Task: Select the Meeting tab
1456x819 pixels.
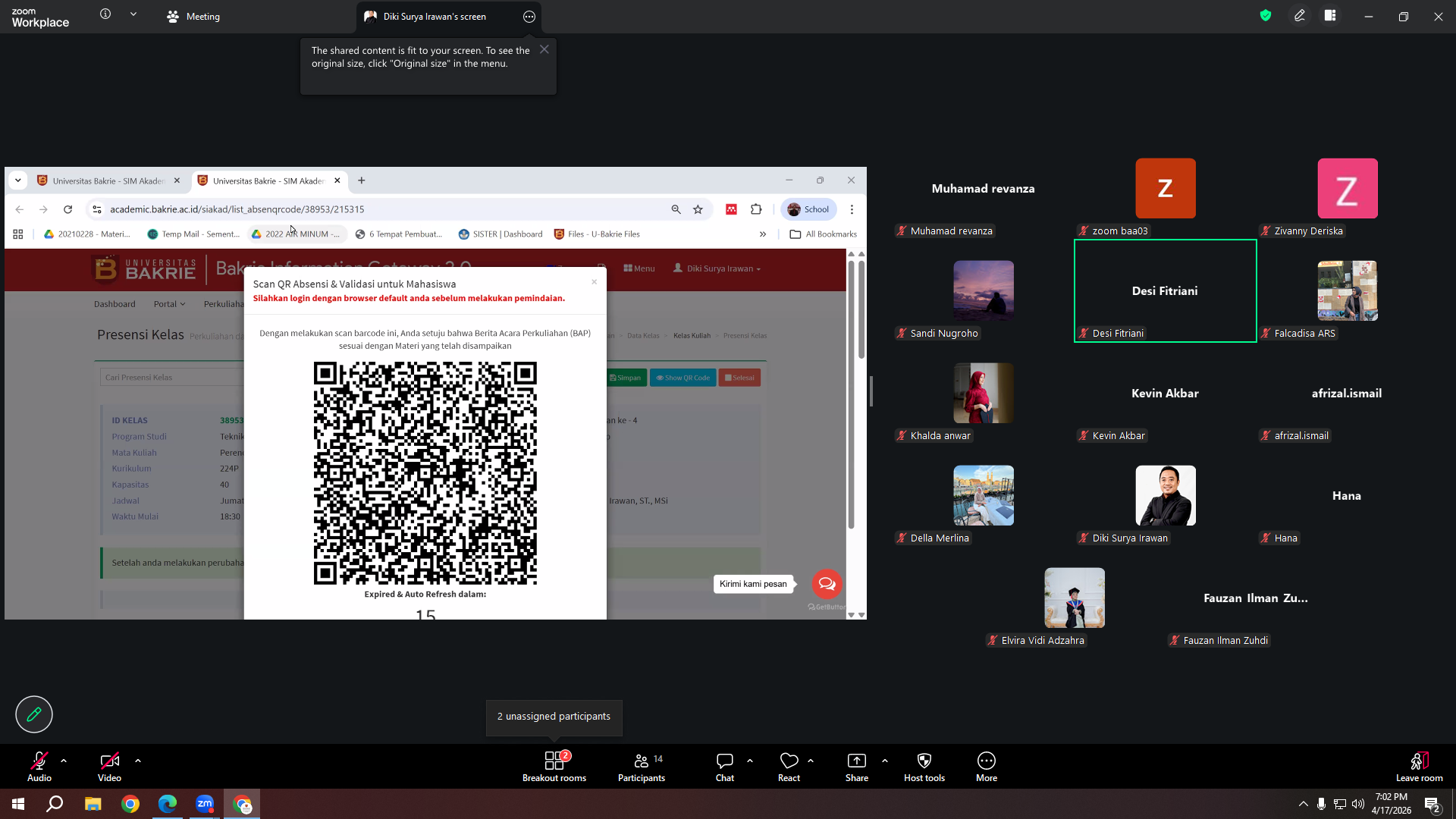Action: 193,17
